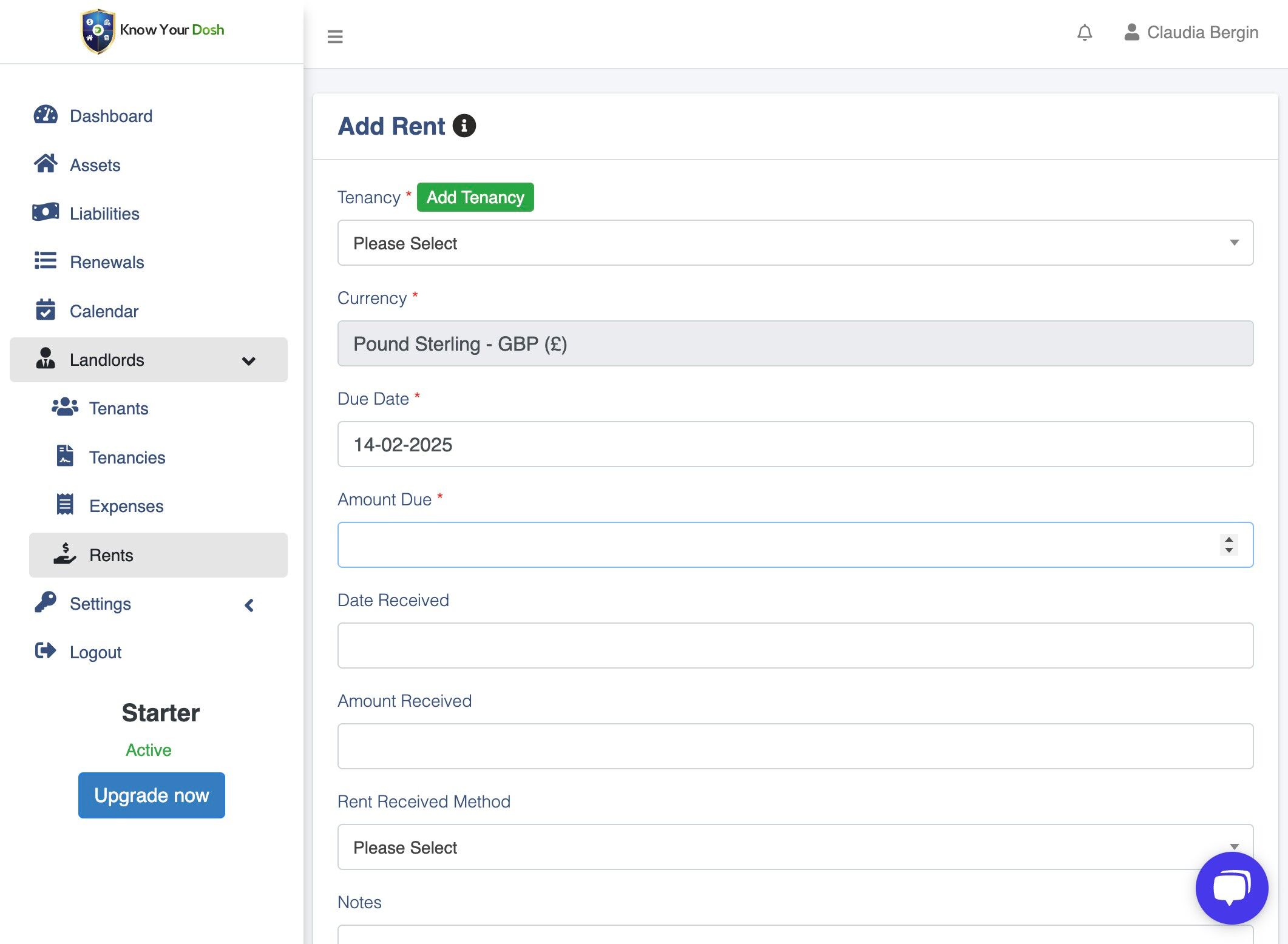Click the Liabilities money icon
Viewport: 1288px width, 944px height.
click(x=46, y=213)
